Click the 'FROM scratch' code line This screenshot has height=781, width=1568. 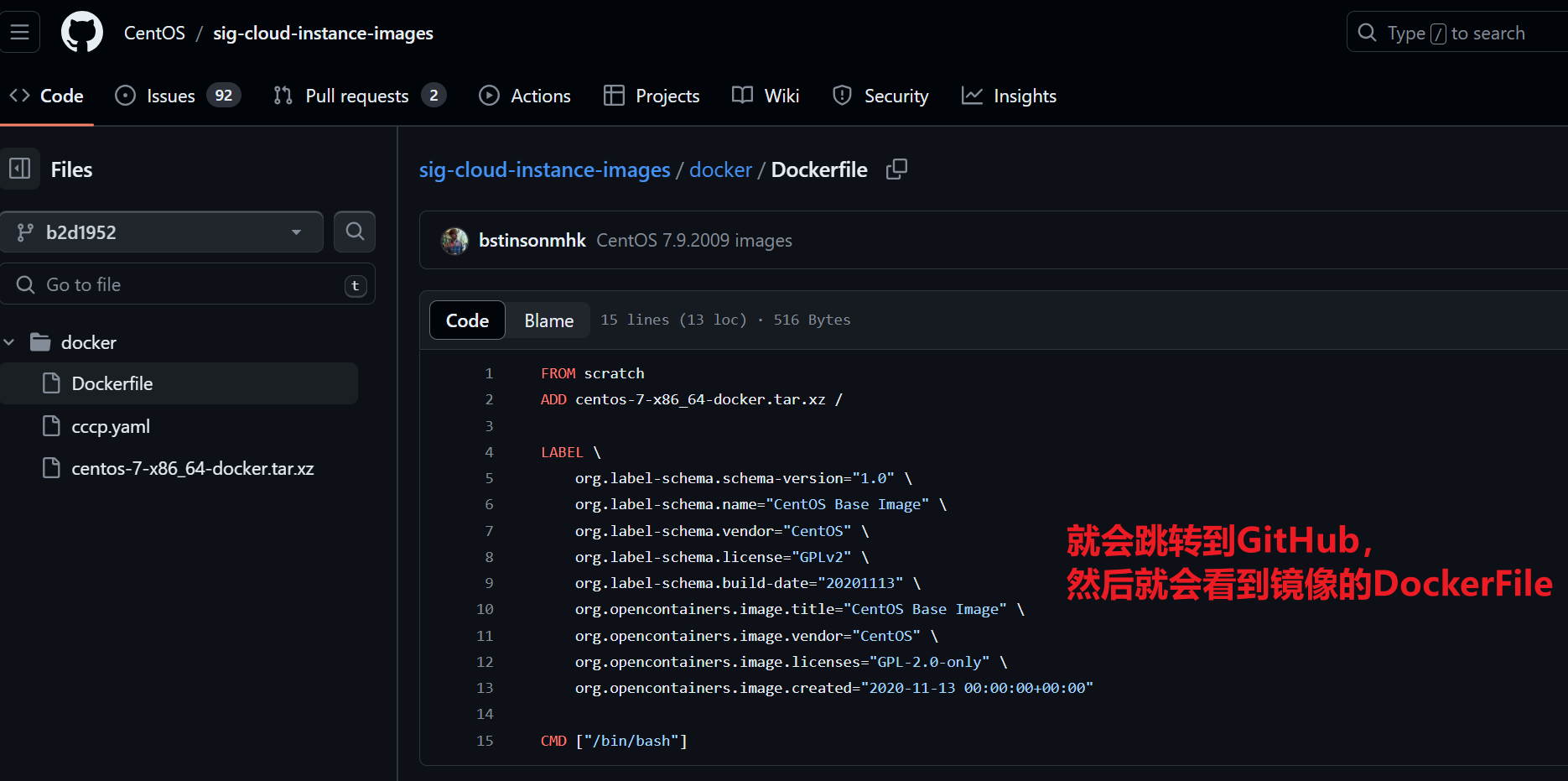pyautogui.click(x=593, y=373)
